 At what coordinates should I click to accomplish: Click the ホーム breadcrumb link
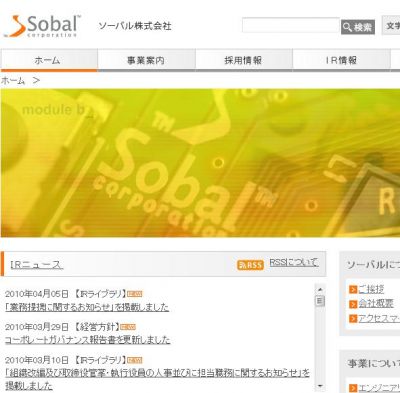pyautogui.click(x=13, y=81)
